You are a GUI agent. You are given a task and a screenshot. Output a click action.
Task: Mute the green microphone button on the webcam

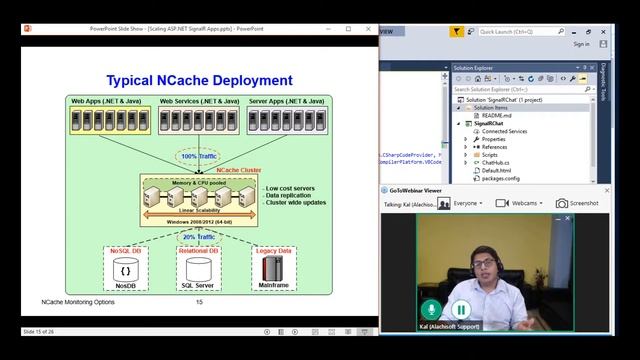click(x=431, y=310)
